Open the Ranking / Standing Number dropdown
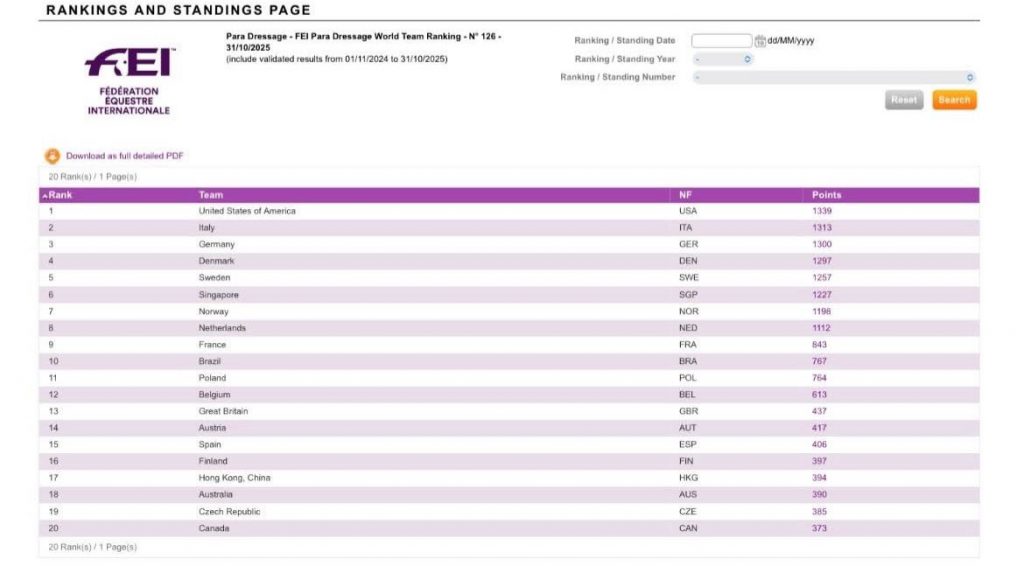 (833, 77)
